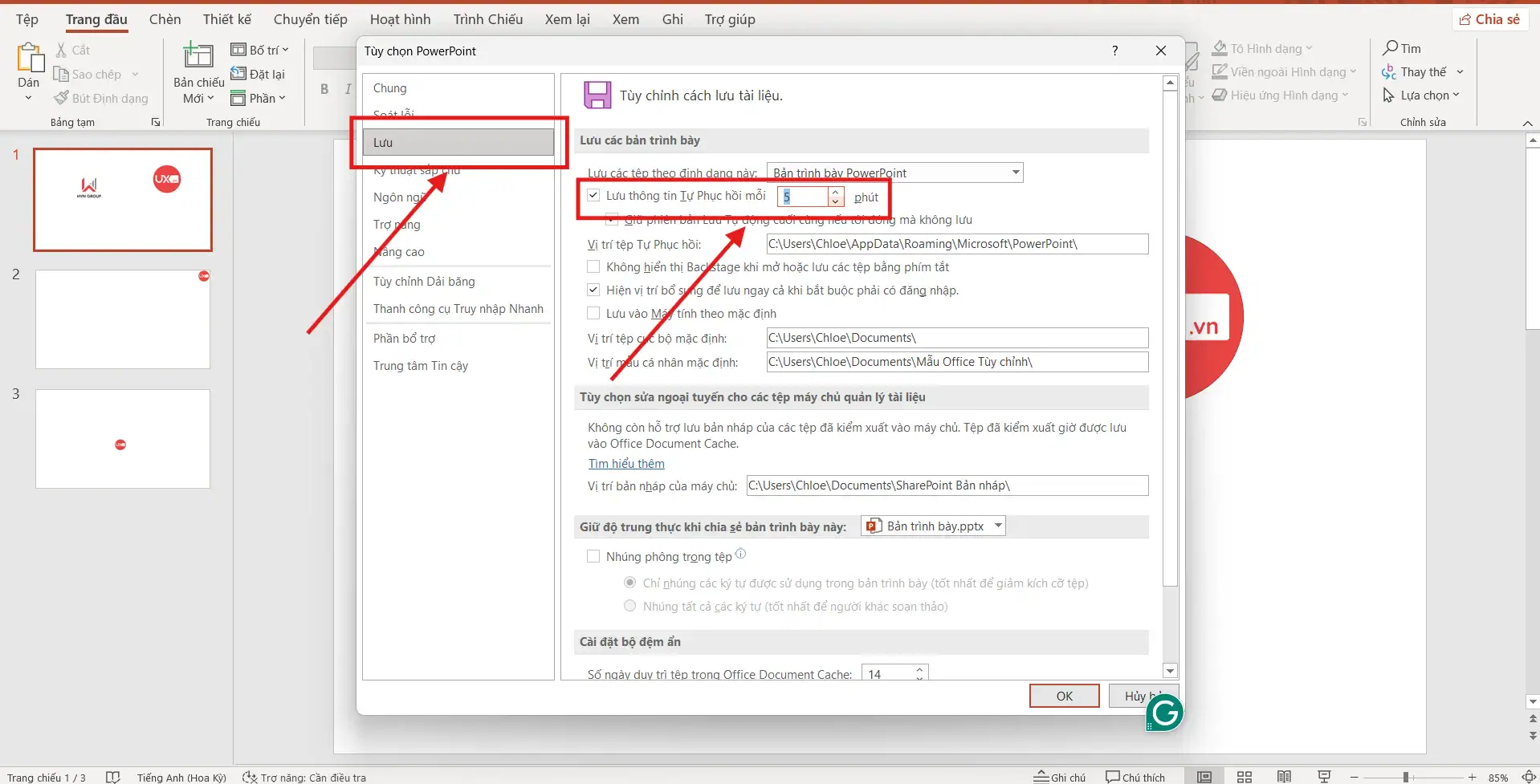The width and height of the screenshot is (1540, 784).
Task: Click the spell check book icon in status bar
Action: coord(113,777)
